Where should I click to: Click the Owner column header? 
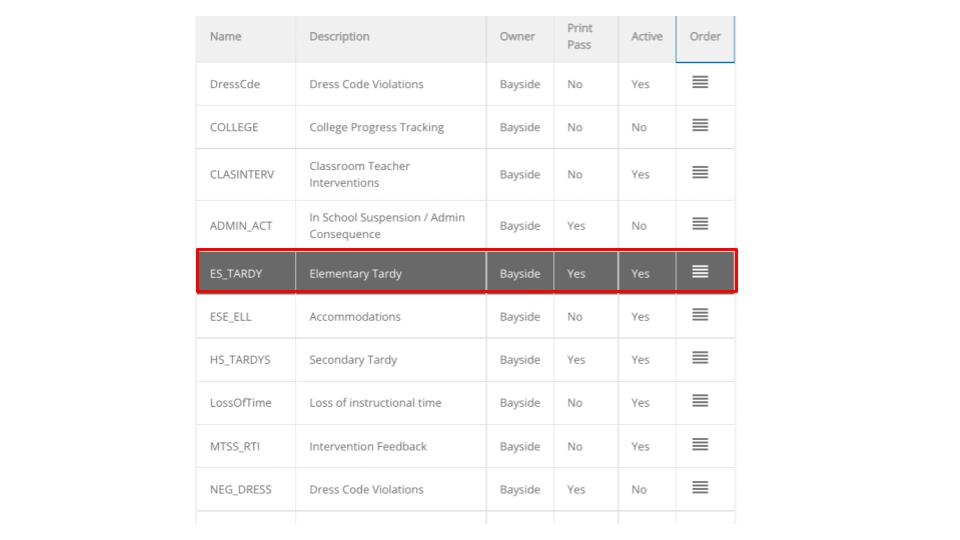click(517, 37)
